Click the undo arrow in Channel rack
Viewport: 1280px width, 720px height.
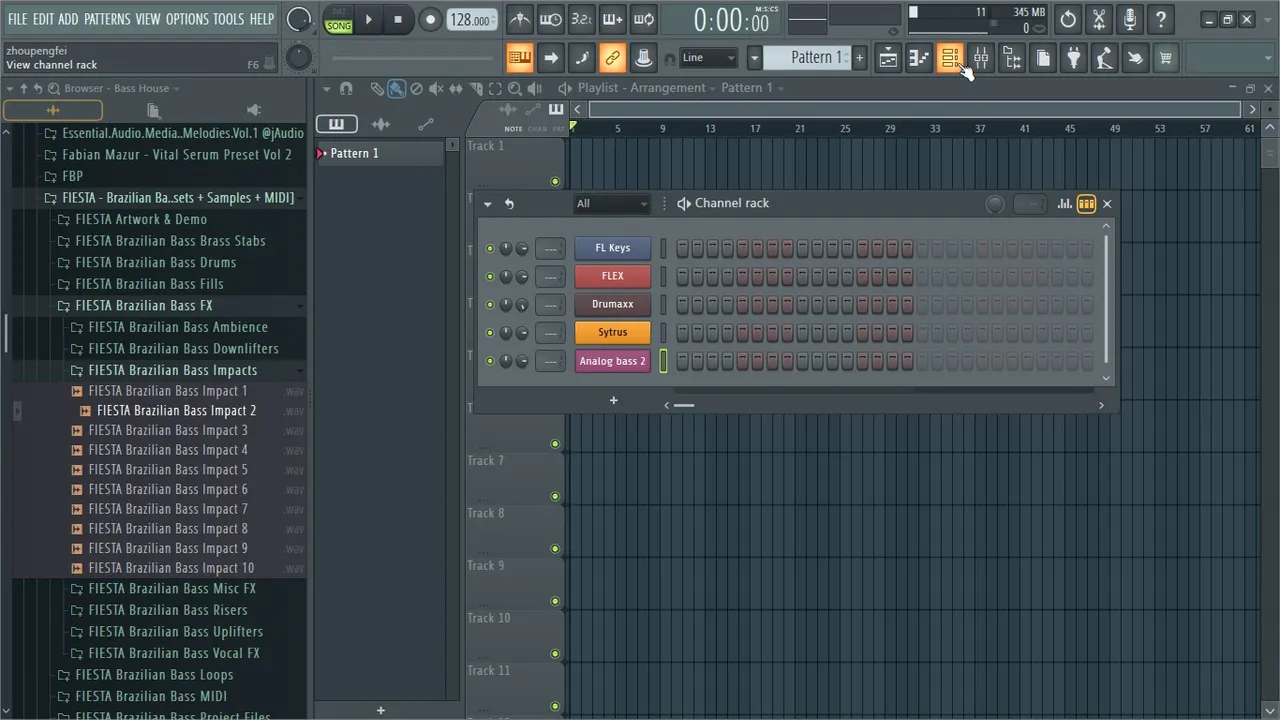pyautogui.click(x=509, y=204)
